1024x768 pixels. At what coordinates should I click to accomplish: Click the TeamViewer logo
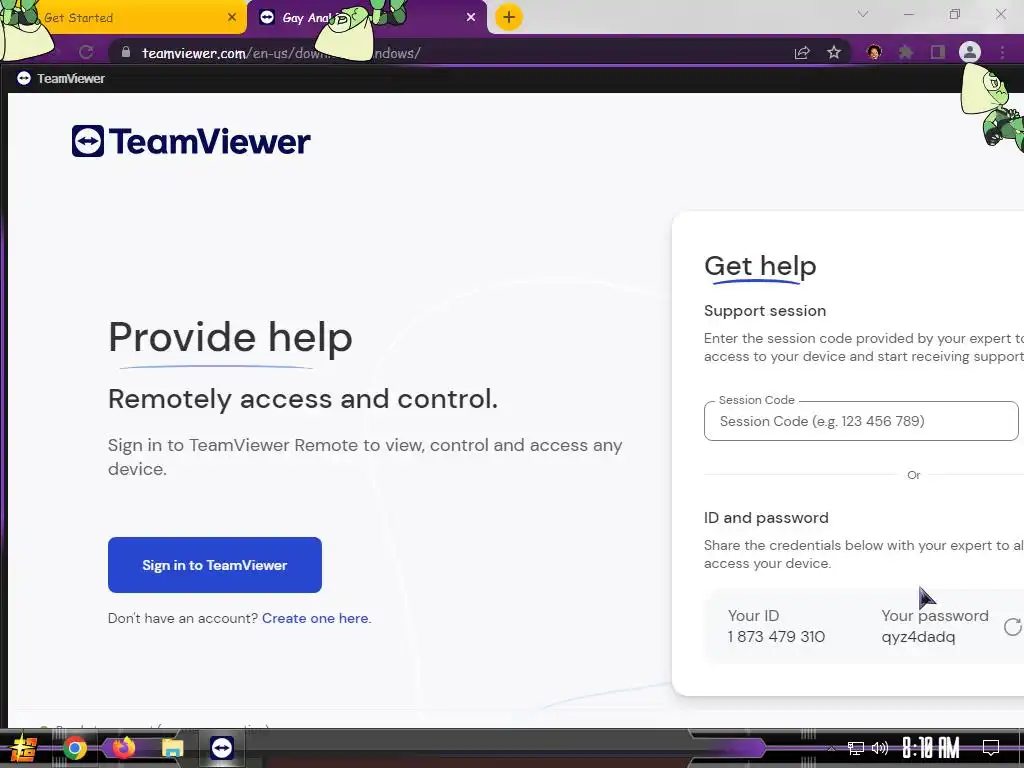[191, 141]
